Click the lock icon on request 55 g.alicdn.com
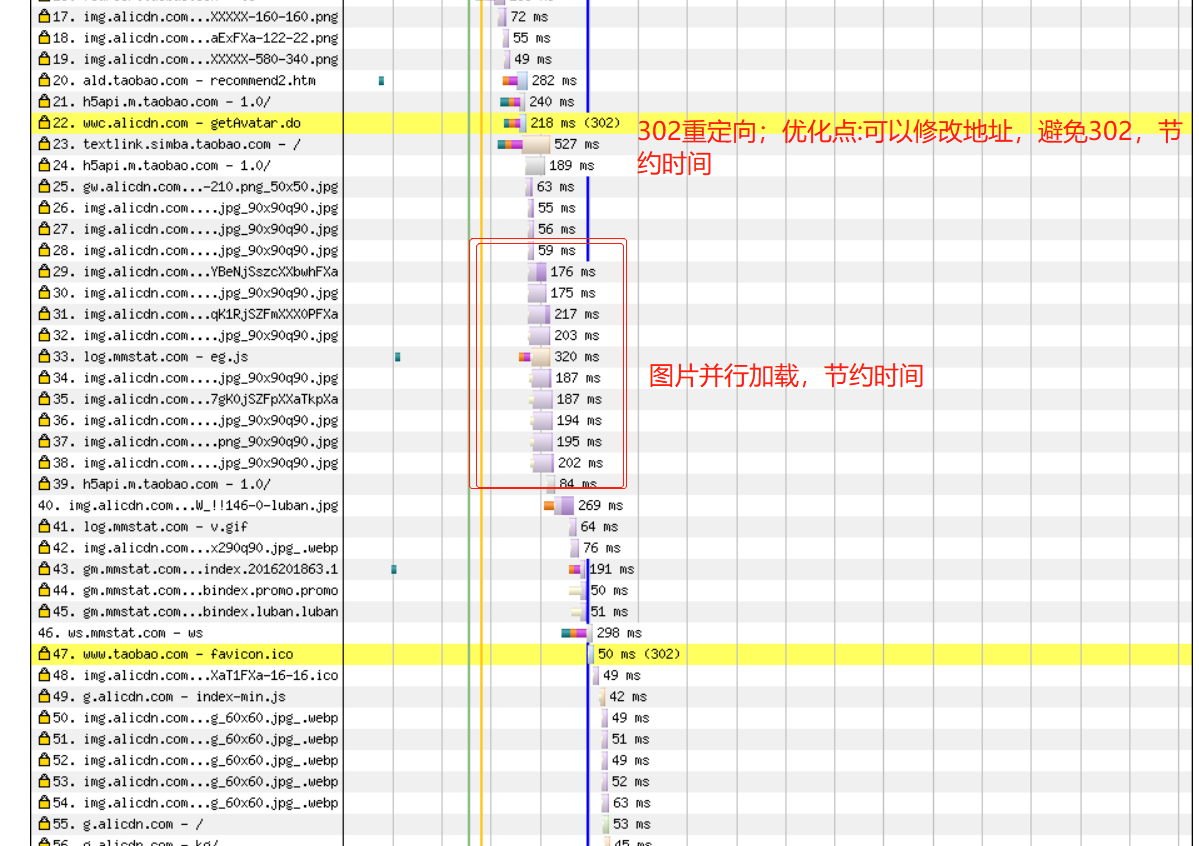Screen dimensions: 1199x846 tap(44, 824)
